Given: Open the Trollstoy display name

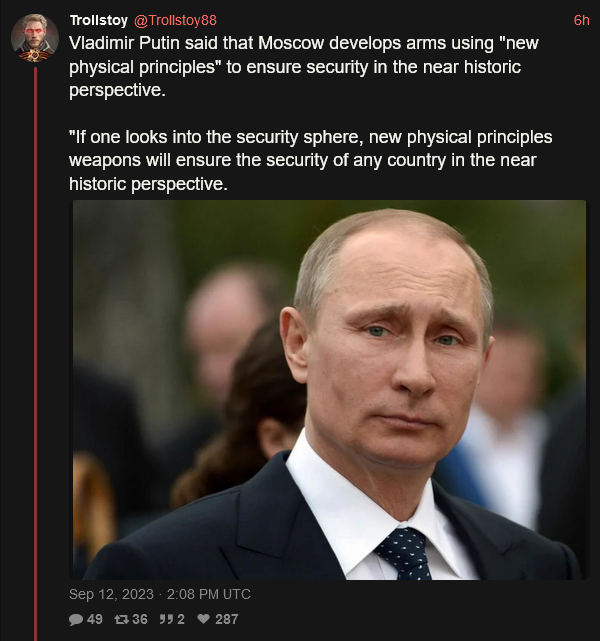Looking at the screenshot, I should click(99, 20).
